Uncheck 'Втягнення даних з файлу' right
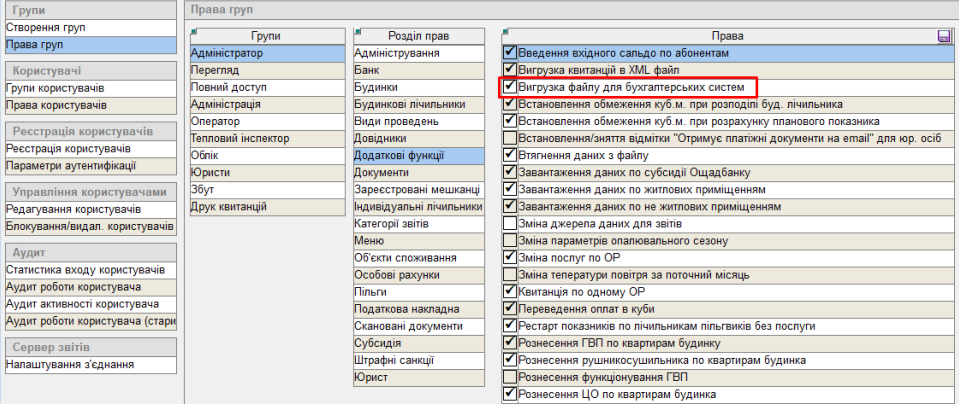 click(511, 155)
